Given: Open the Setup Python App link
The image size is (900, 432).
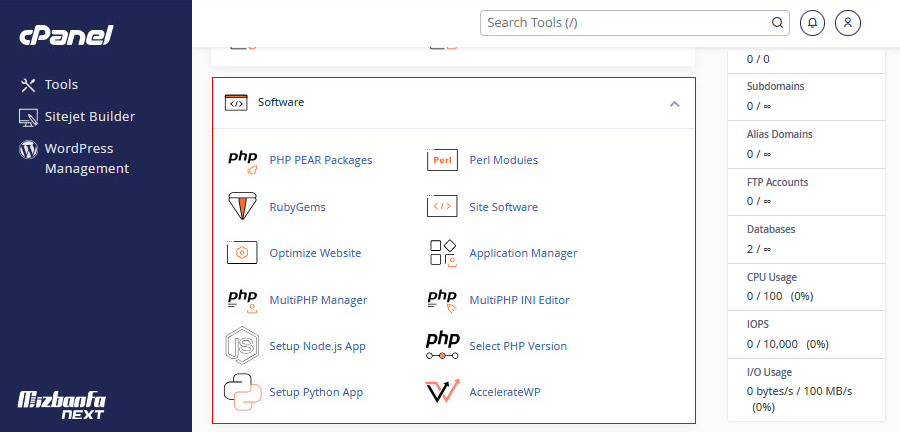Looking at the screenshot, I should tap(316, 392).
